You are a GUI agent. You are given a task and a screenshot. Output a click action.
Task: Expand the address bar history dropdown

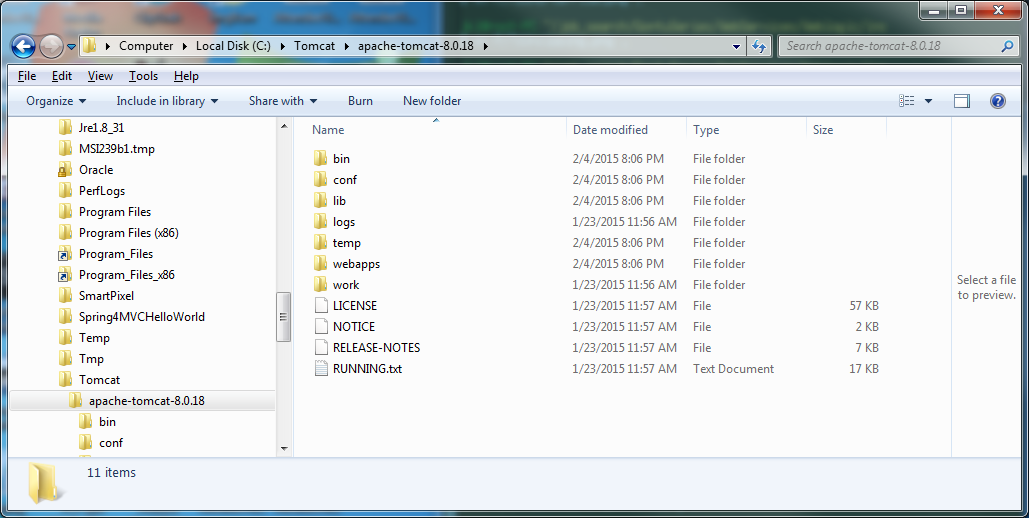(x=736, y=46)
